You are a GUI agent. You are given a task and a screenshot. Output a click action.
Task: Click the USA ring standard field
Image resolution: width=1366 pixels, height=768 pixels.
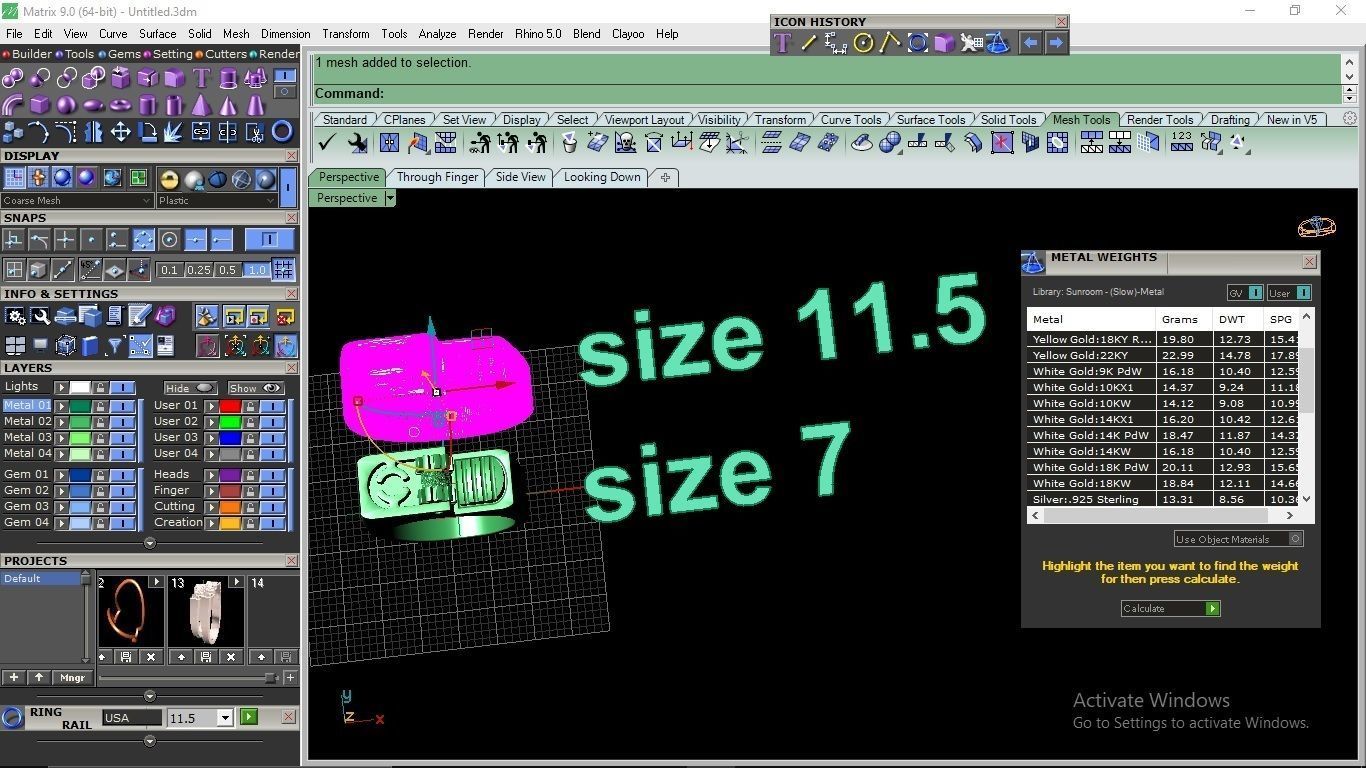pos(131,718)
